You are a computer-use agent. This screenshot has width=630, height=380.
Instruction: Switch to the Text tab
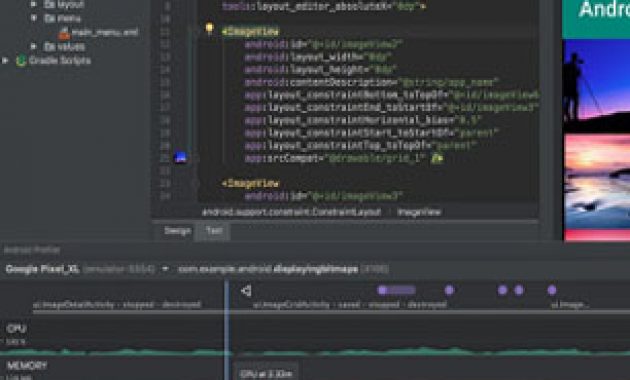213,231
